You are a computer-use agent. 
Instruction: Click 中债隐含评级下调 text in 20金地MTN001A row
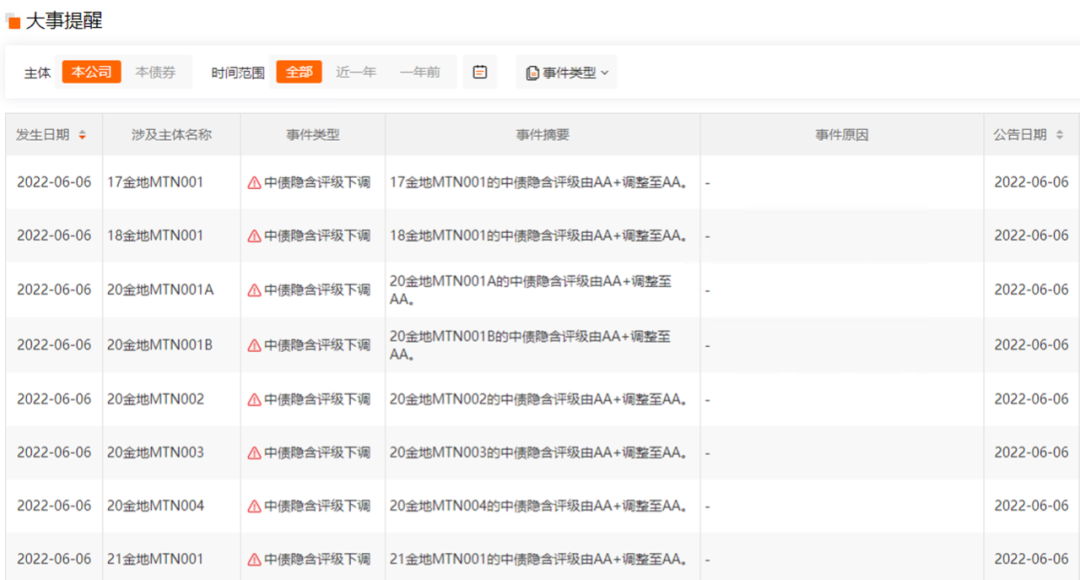pyautogui.click(x=317, y=290)
